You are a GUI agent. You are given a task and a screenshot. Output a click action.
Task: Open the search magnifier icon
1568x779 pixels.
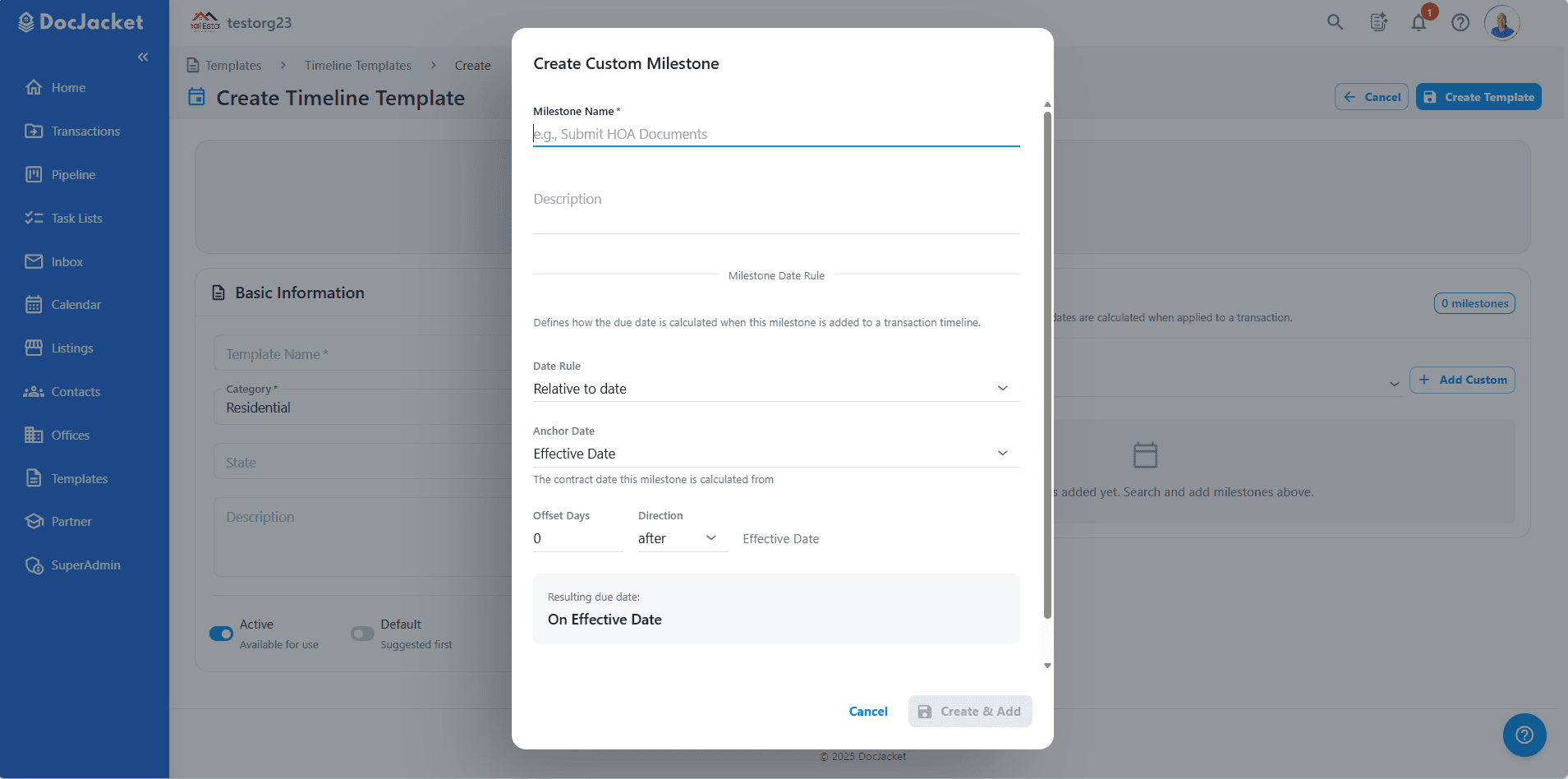pos(1335,22)
